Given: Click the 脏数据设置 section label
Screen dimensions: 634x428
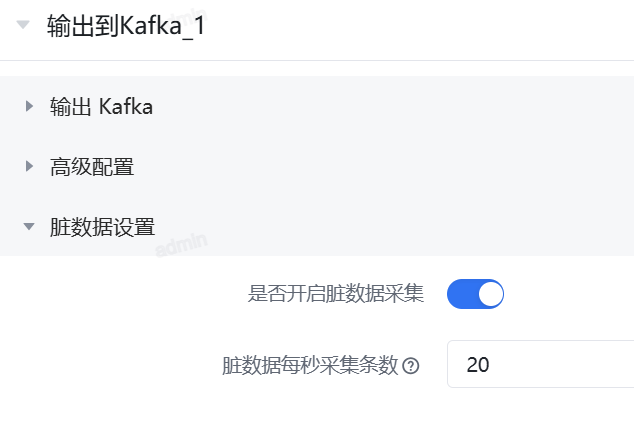Looking at the screenshot, I should click(102, 227).
